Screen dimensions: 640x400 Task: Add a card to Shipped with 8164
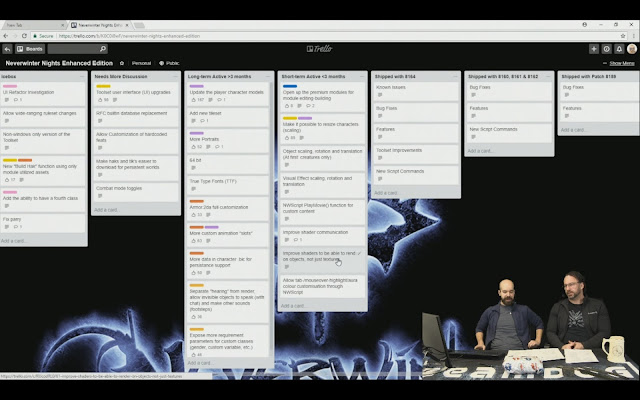[x=386, y=193]
